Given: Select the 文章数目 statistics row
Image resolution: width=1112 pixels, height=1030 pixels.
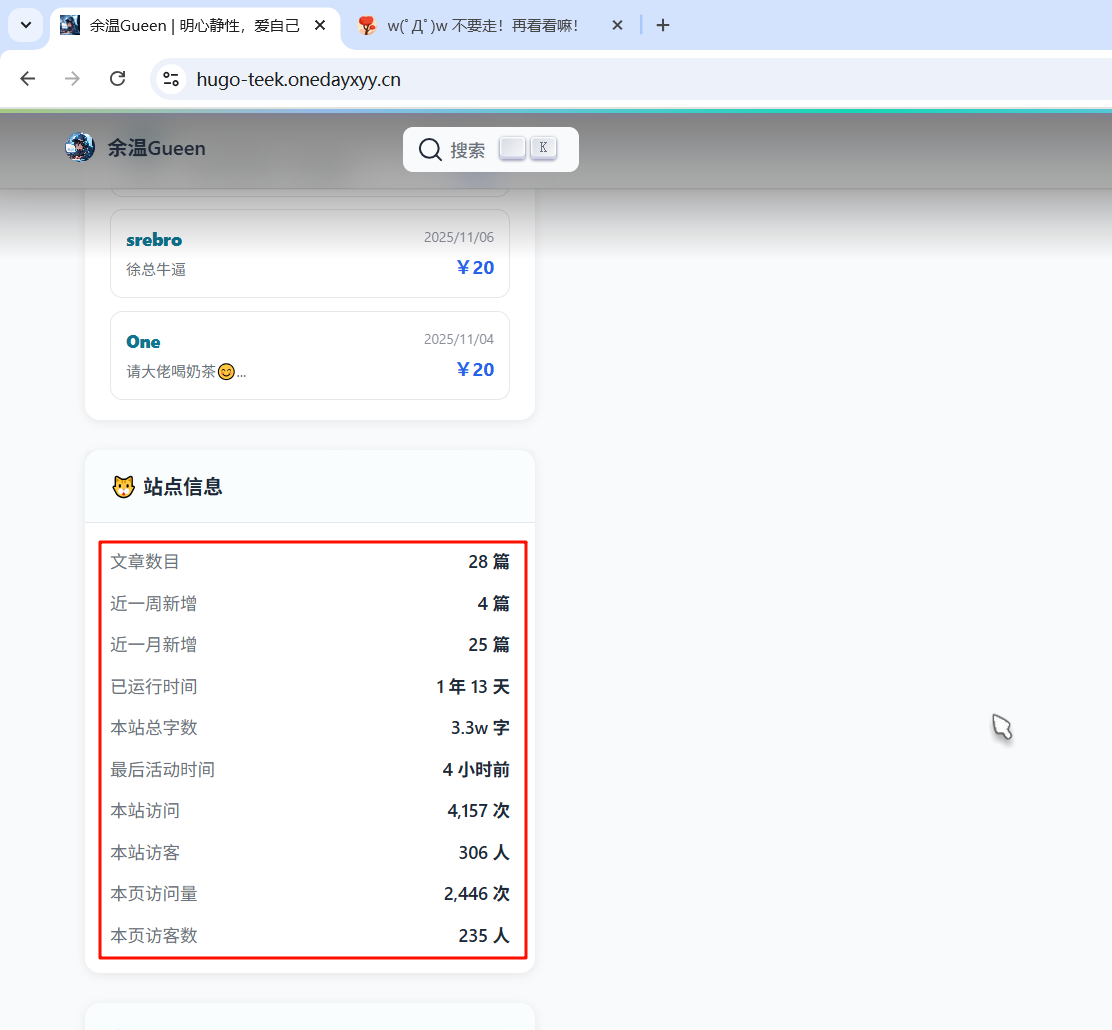Looking at the screenshot, I should (x=310, y=562).
